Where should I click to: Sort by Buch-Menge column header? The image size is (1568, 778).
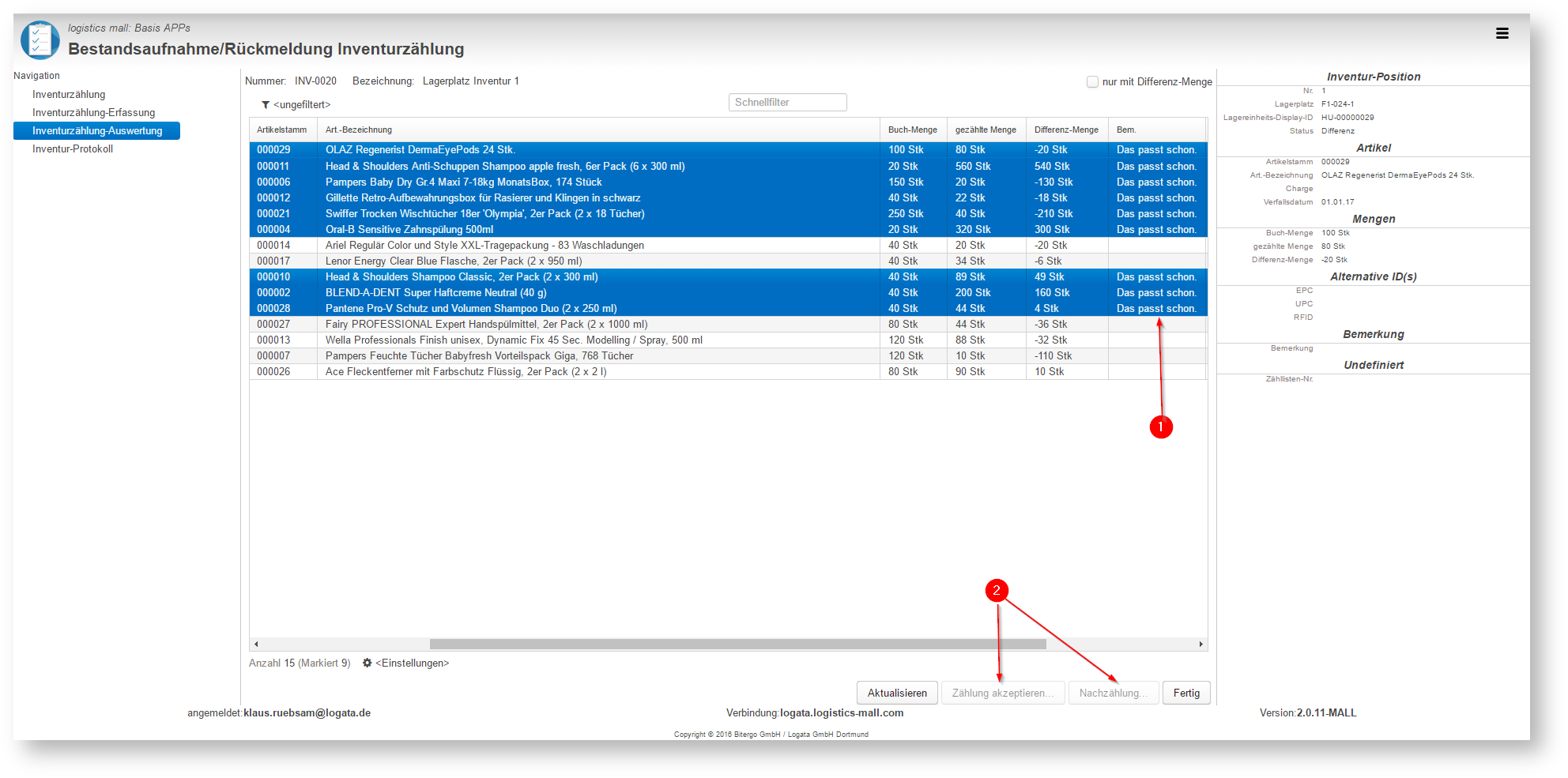click(913, 130)
